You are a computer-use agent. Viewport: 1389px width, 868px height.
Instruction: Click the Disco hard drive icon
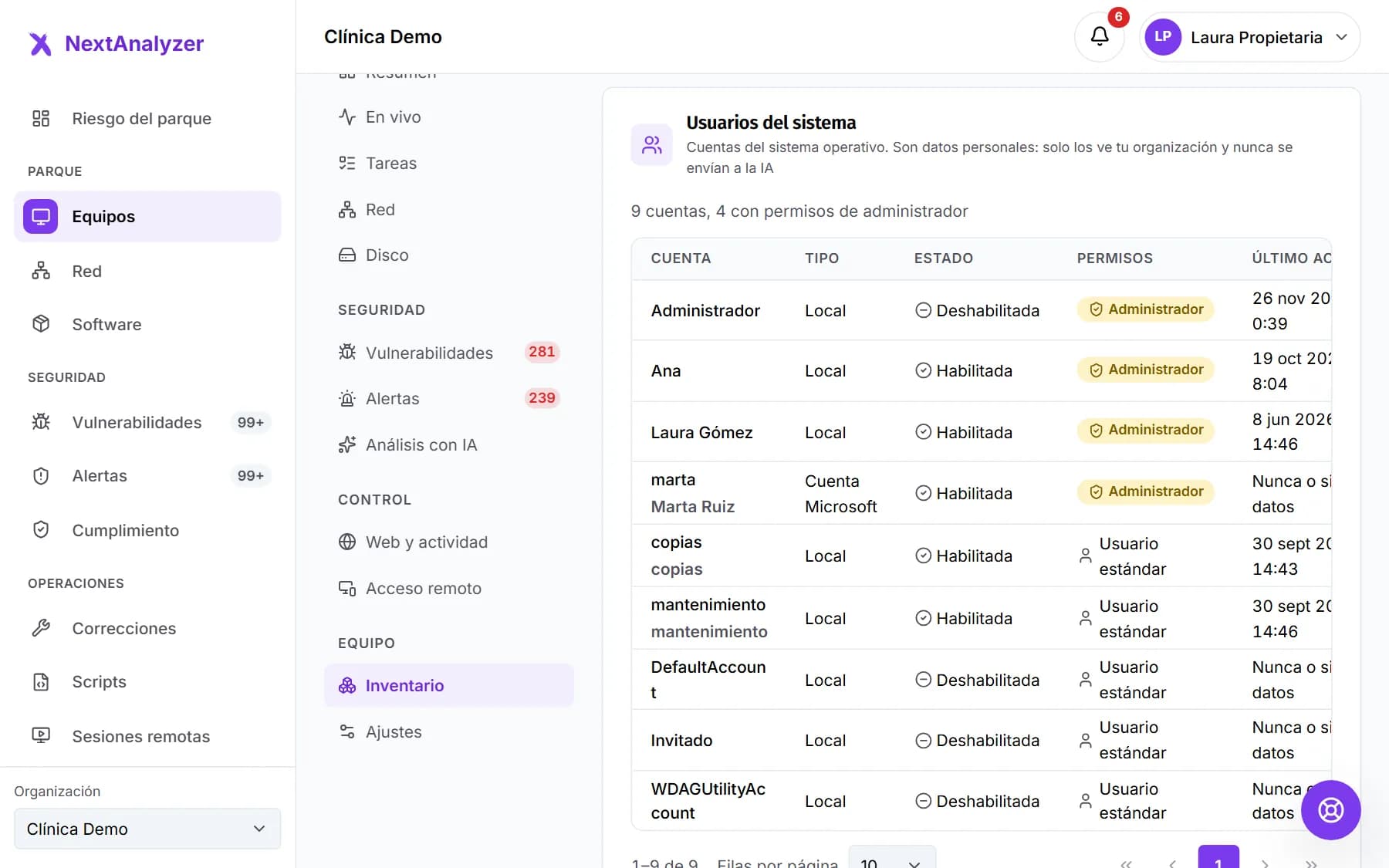(x=347, y=255)
